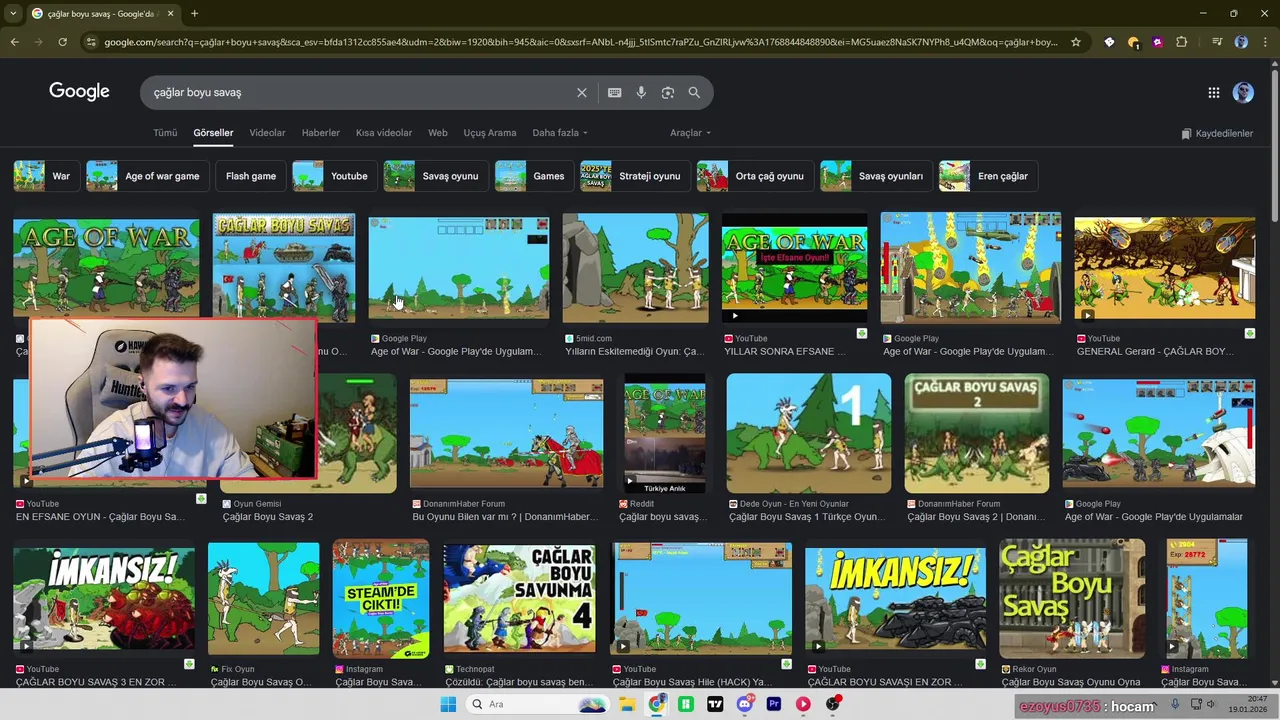Open the Chrome three-dot menu
This screenshot has width=1280, height=720.
[x=1266, y=42]
